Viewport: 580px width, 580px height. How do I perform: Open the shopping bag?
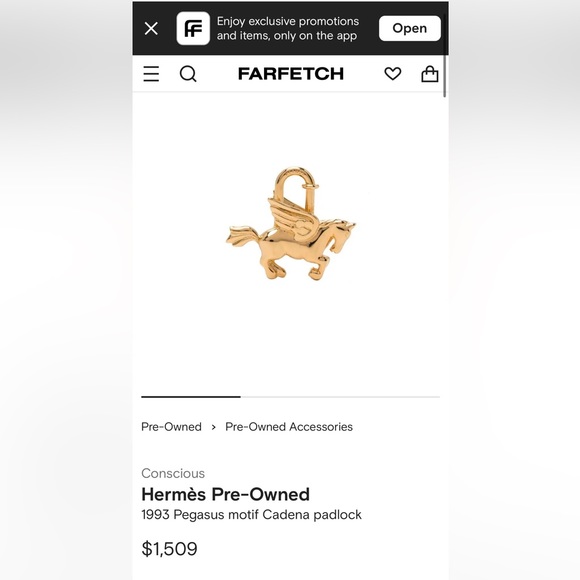[430, 74]
